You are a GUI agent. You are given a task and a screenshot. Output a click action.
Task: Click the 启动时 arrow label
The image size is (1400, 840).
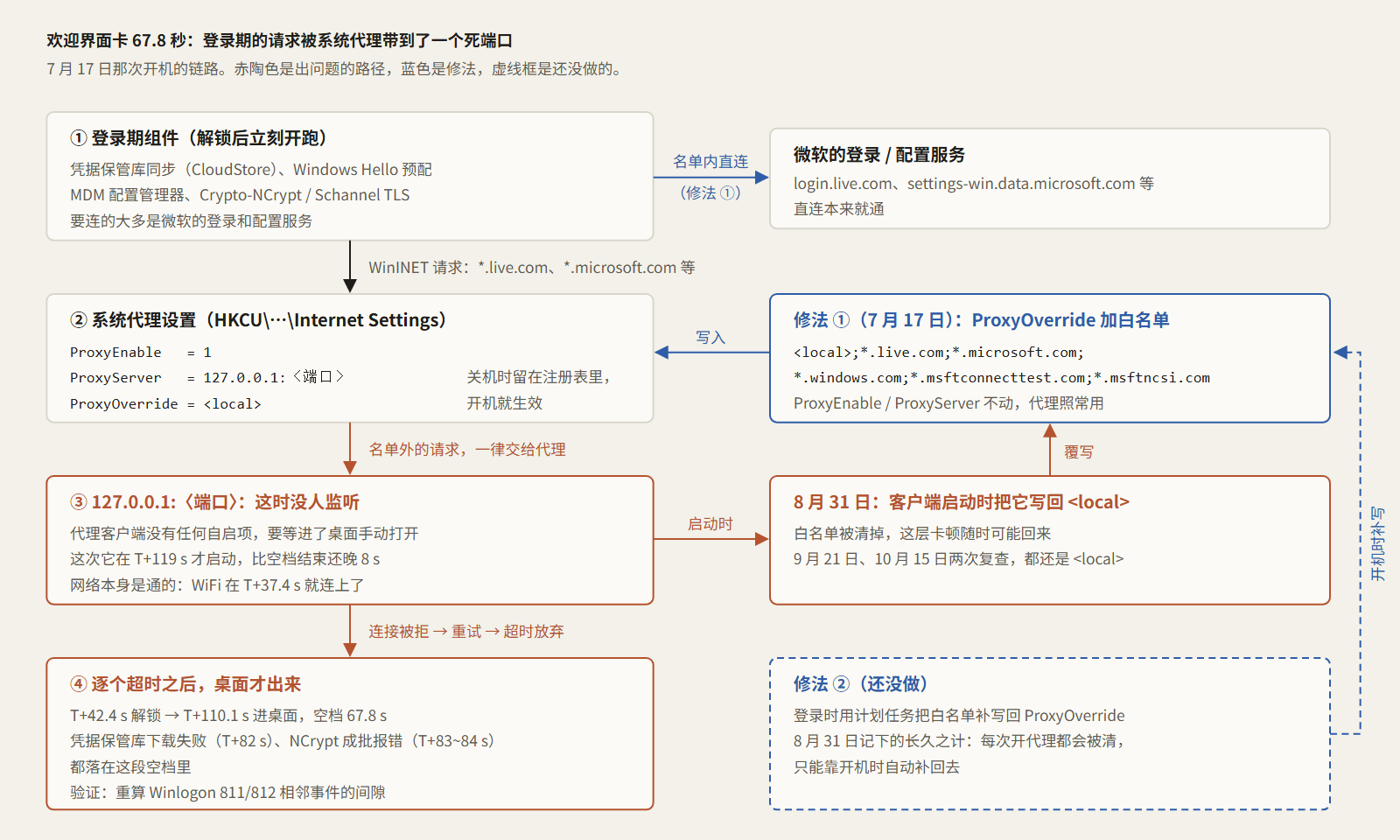(710, 523)
